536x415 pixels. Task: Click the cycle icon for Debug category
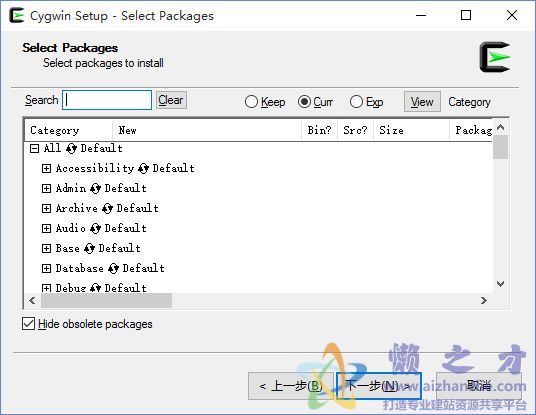[x=95, y=288]
